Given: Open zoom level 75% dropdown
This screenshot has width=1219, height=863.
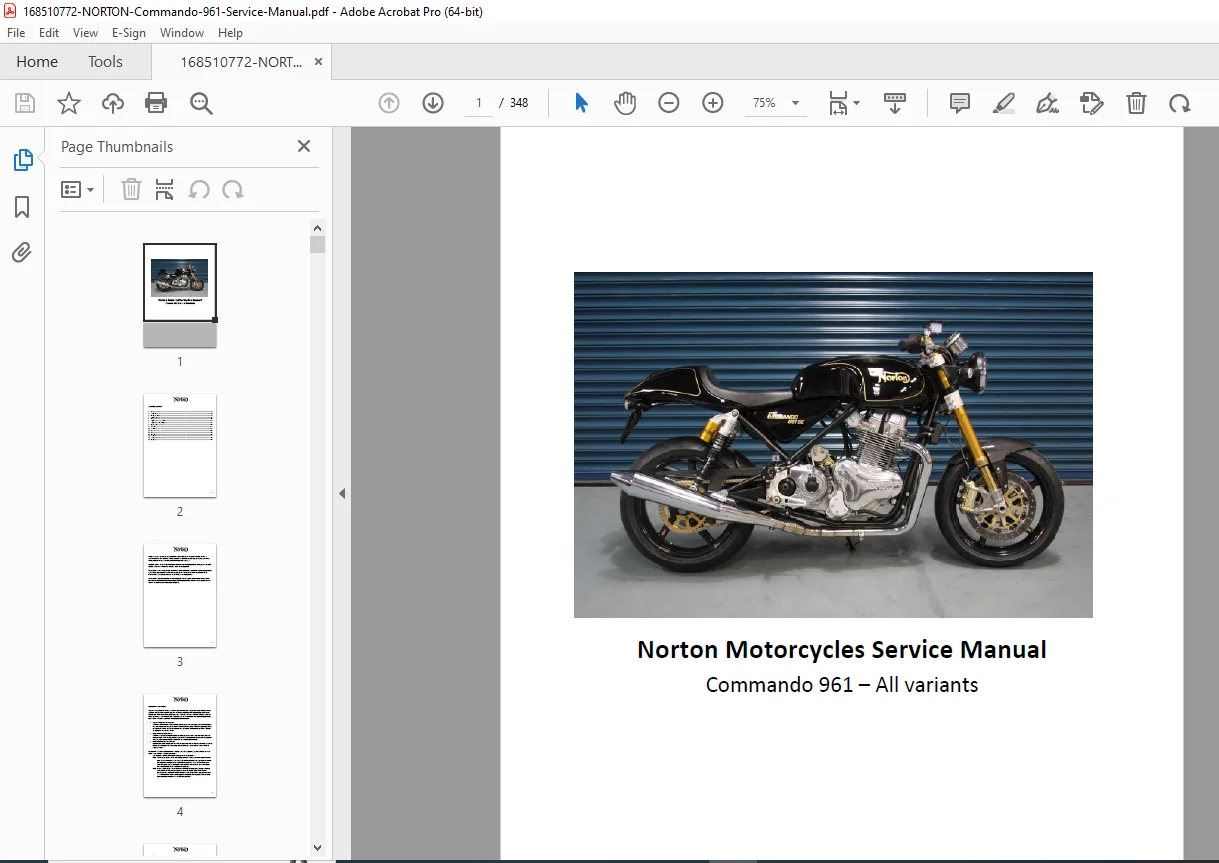Looking at the screenshot, I should tap(777, 103).
